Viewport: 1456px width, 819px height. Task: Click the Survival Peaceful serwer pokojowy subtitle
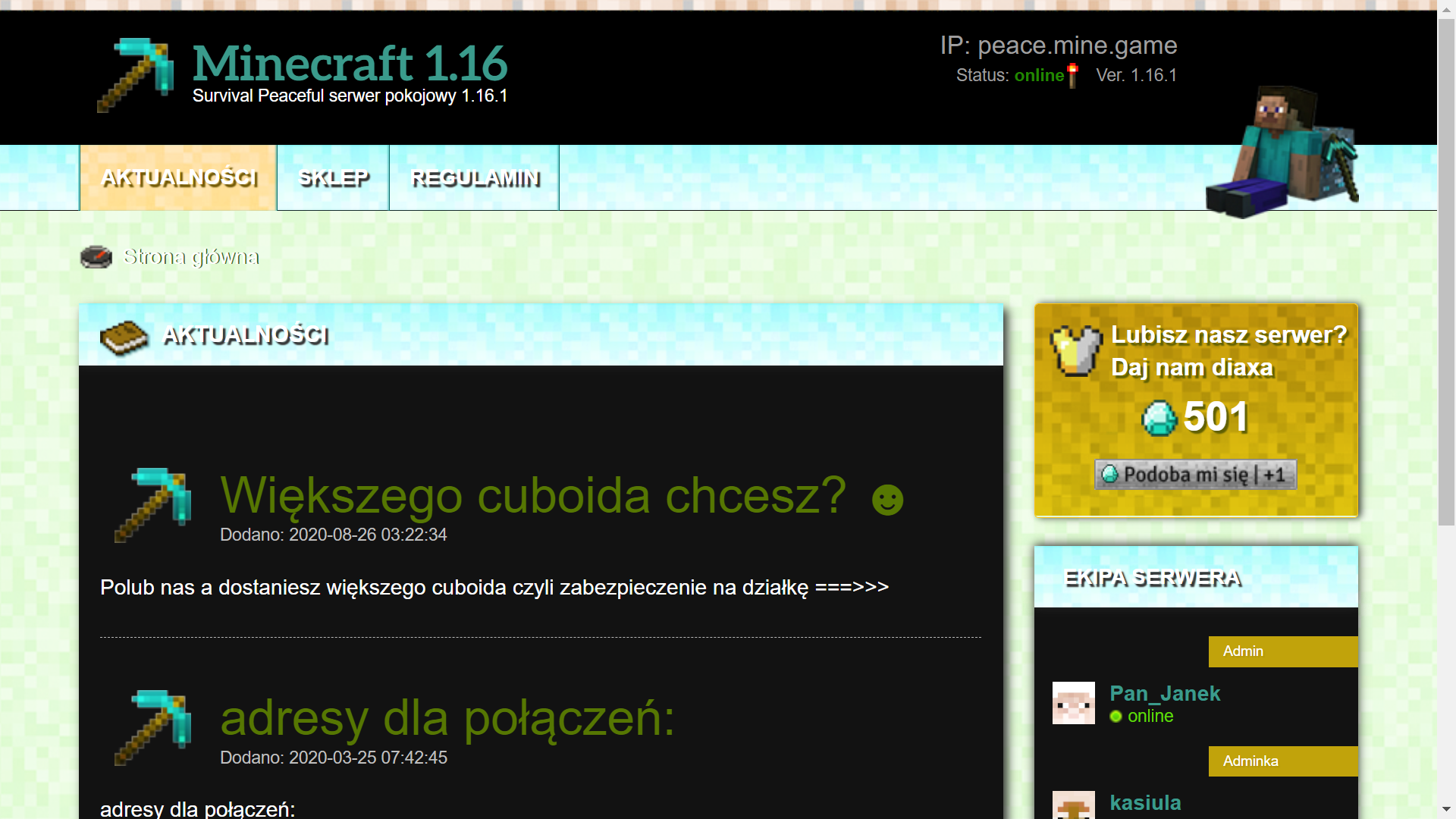pyautogui.click(x=350, y=96)
